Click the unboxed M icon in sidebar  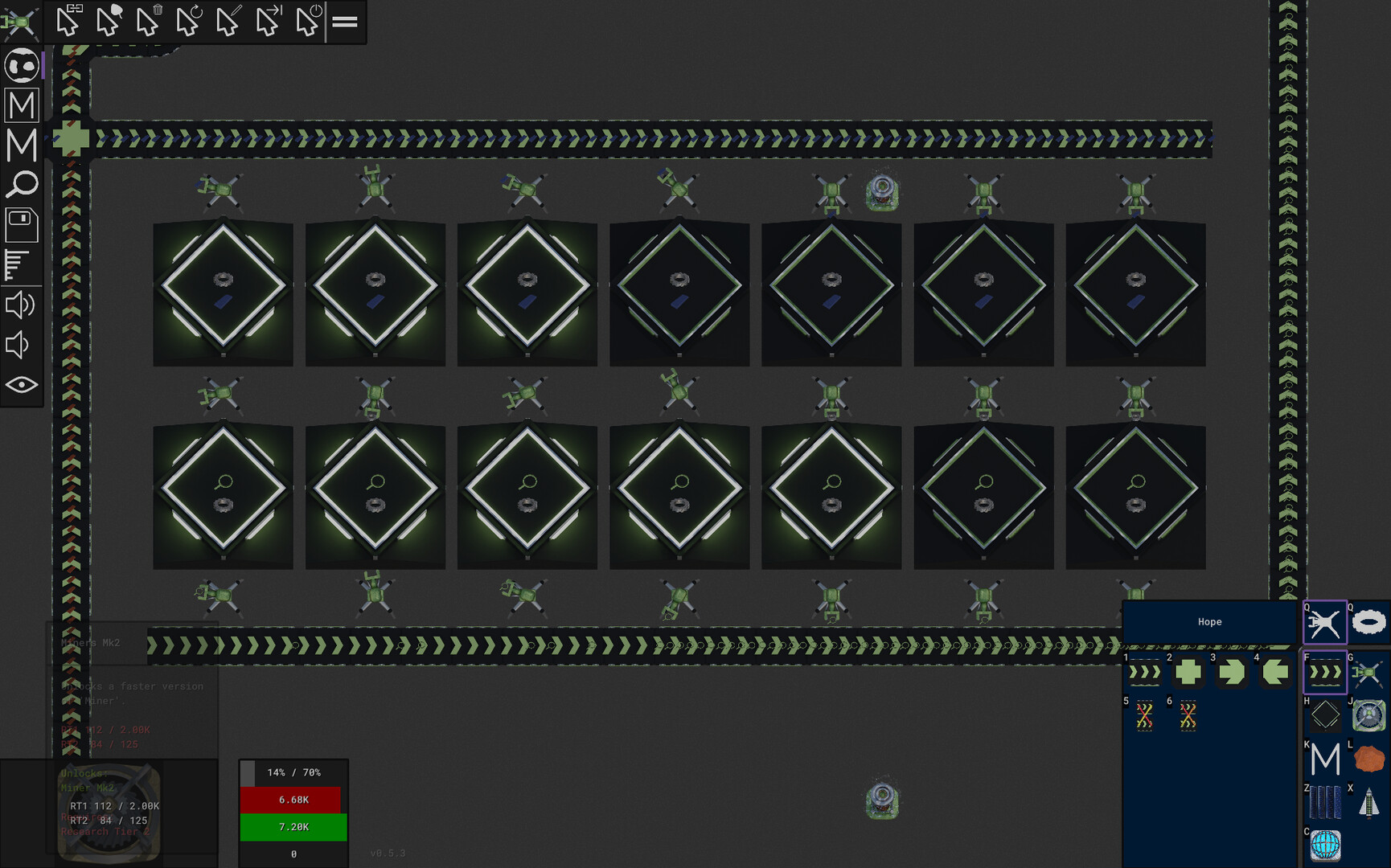(x=22, y=145)
